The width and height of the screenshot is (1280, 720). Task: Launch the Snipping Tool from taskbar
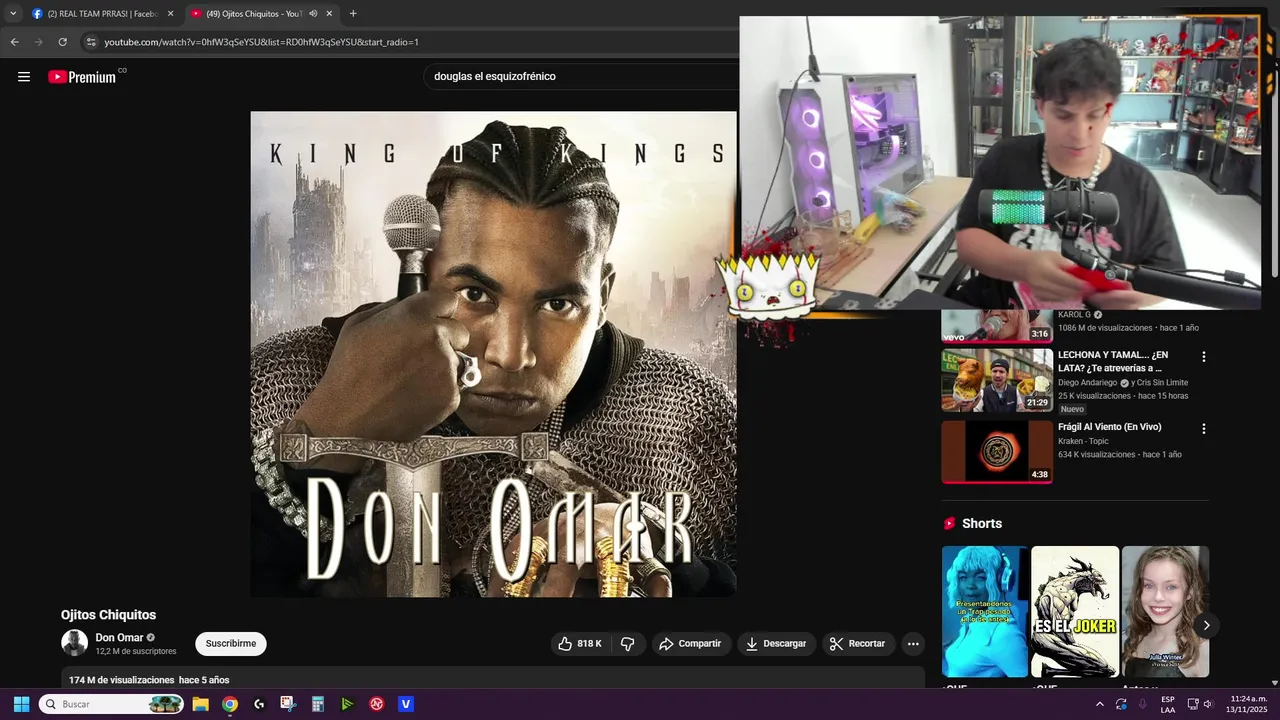tap(288, 704)
